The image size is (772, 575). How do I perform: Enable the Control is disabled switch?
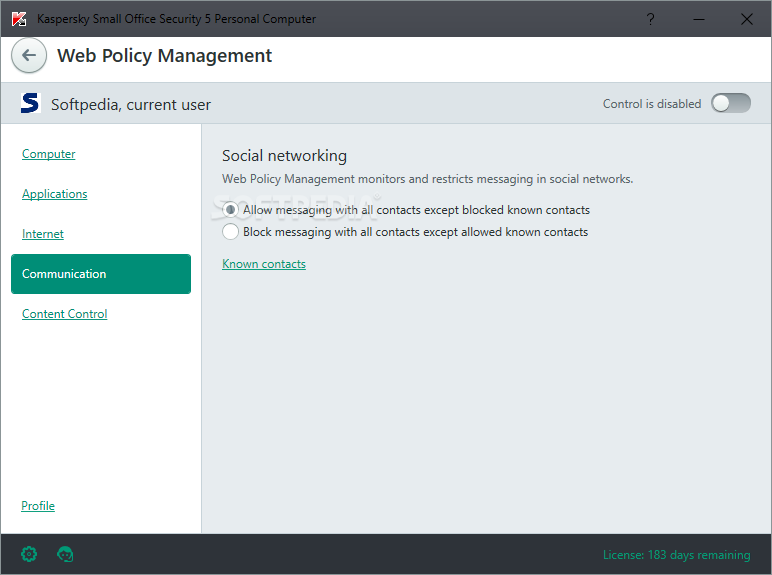(731, 103)
